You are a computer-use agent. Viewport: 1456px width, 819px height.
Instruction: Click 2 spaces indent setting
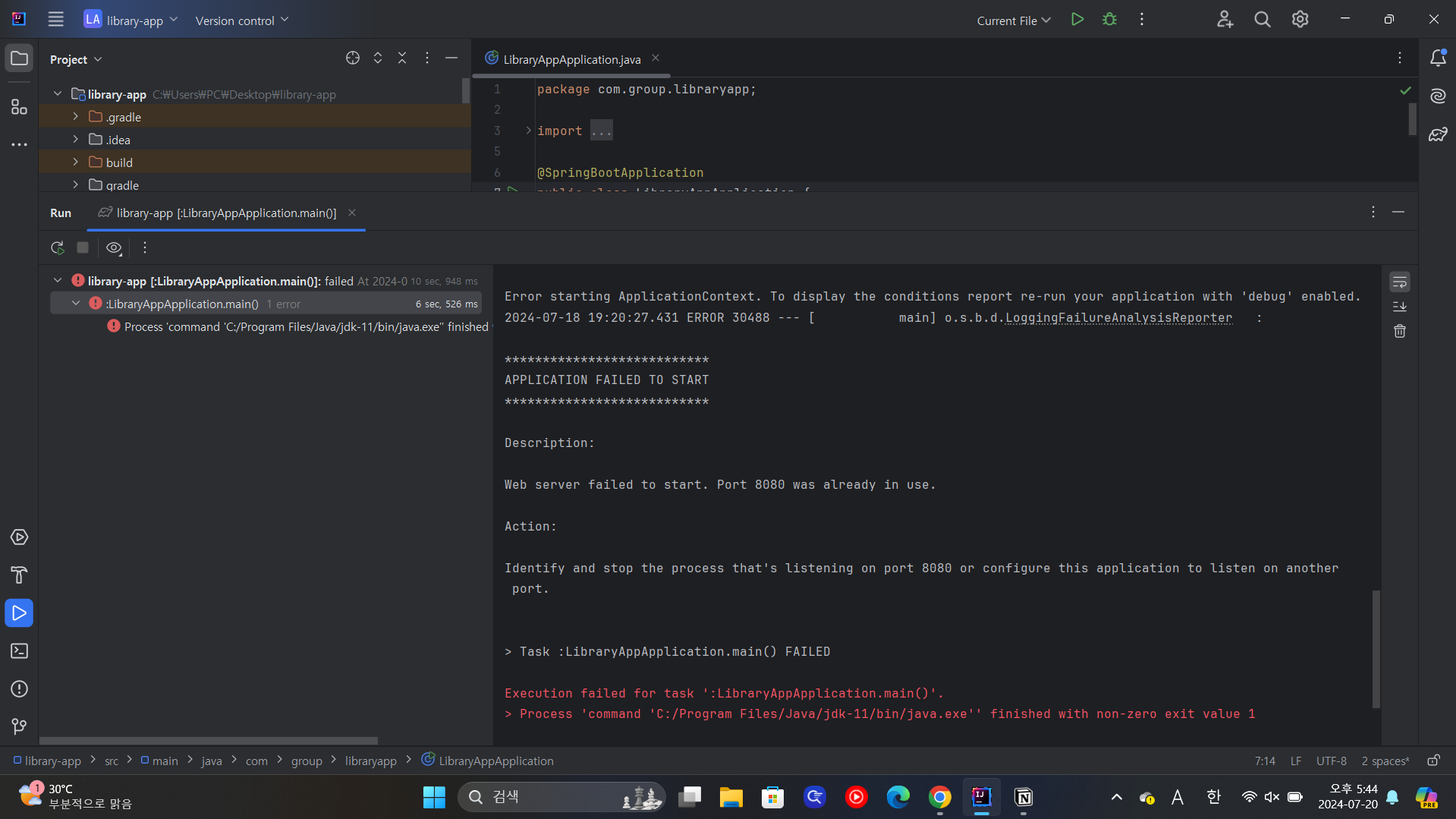click(1385, 761)
